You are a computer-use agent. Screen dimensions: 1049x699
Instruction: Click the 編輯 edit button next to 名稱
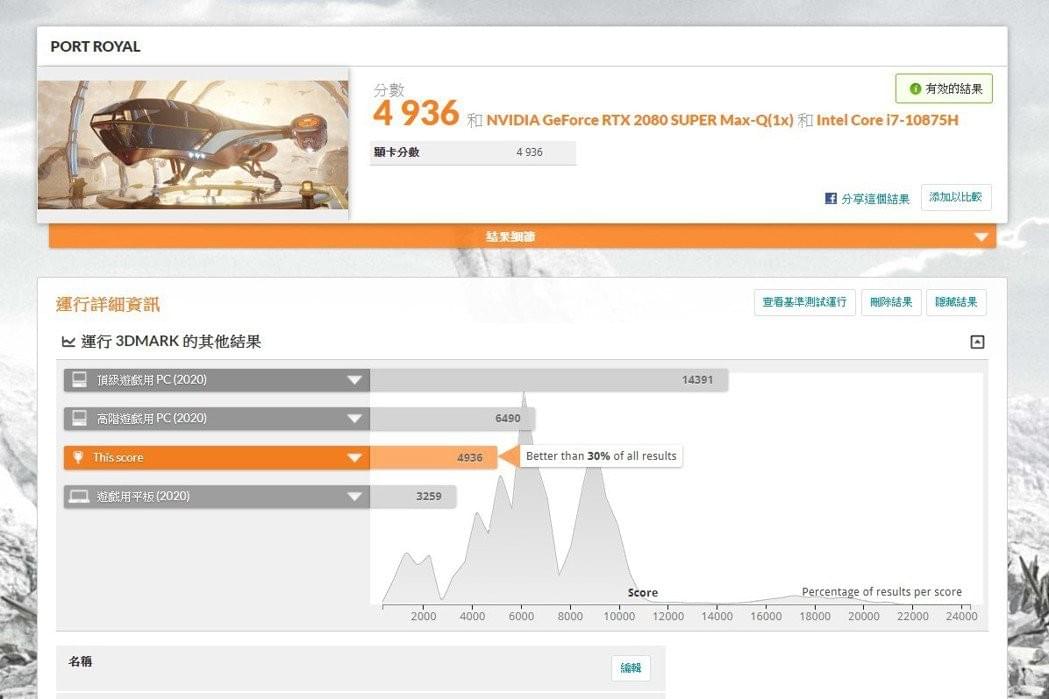pyautogui.click(x=631, y=668)
